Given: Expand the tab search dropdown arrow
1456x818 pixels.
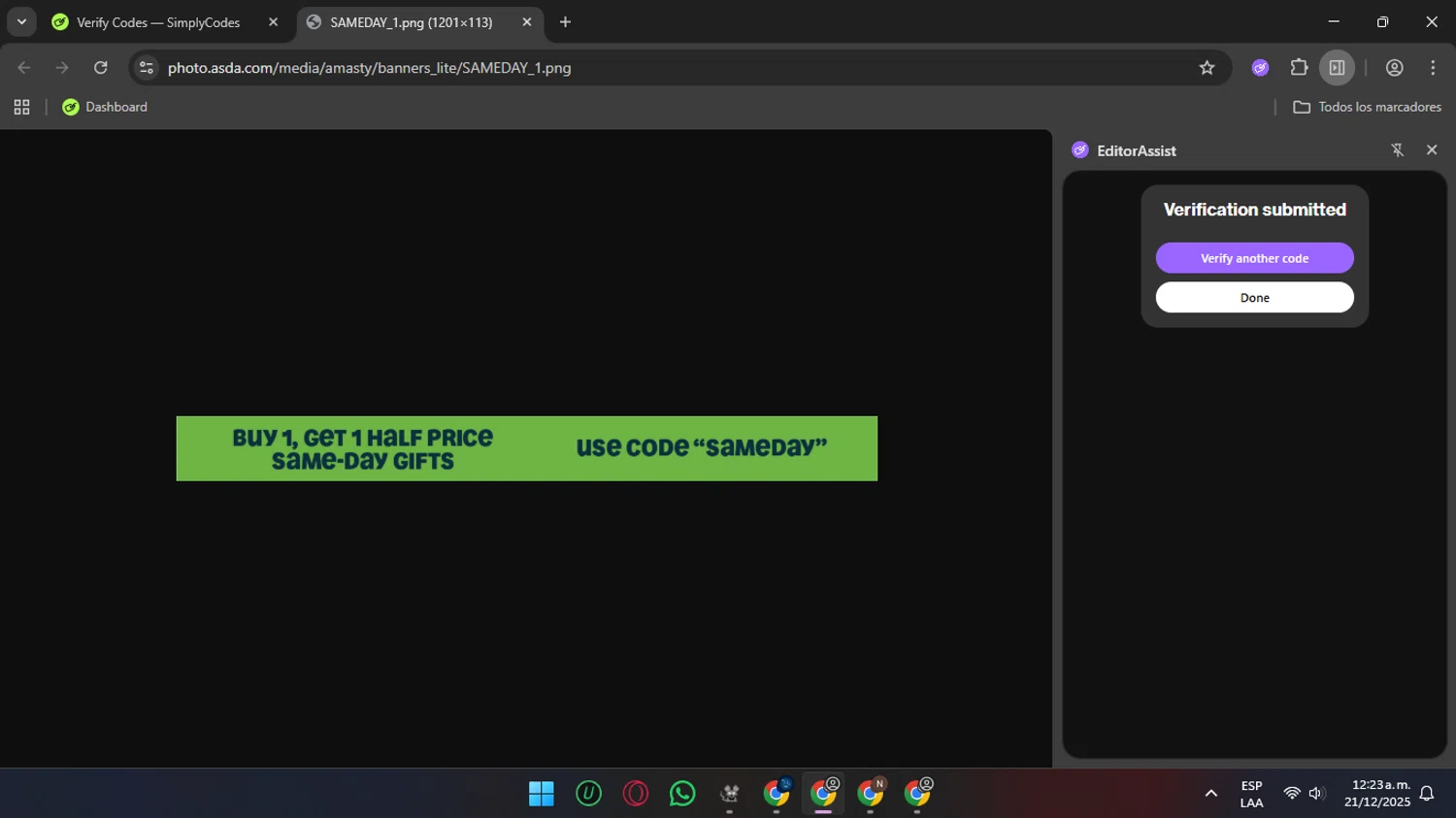Looking at the screenshot, I should (21, 22).
